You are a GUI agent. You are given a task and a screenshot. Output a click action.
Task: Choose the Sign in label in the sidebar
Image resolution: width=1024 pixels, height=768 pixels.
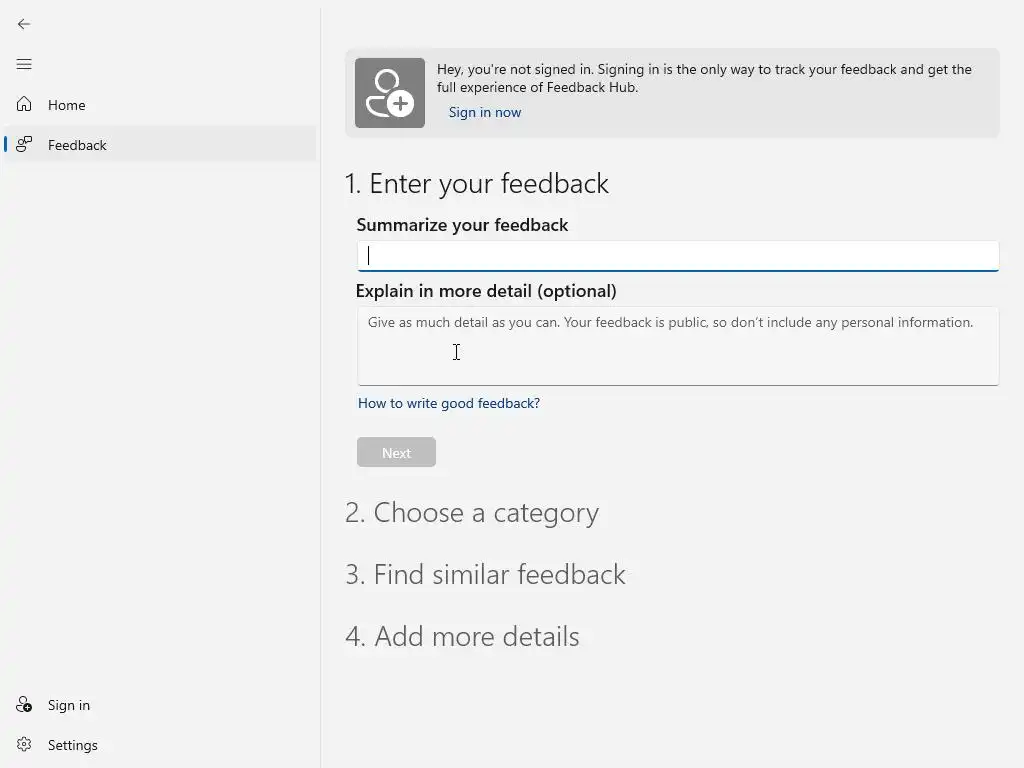69,705
